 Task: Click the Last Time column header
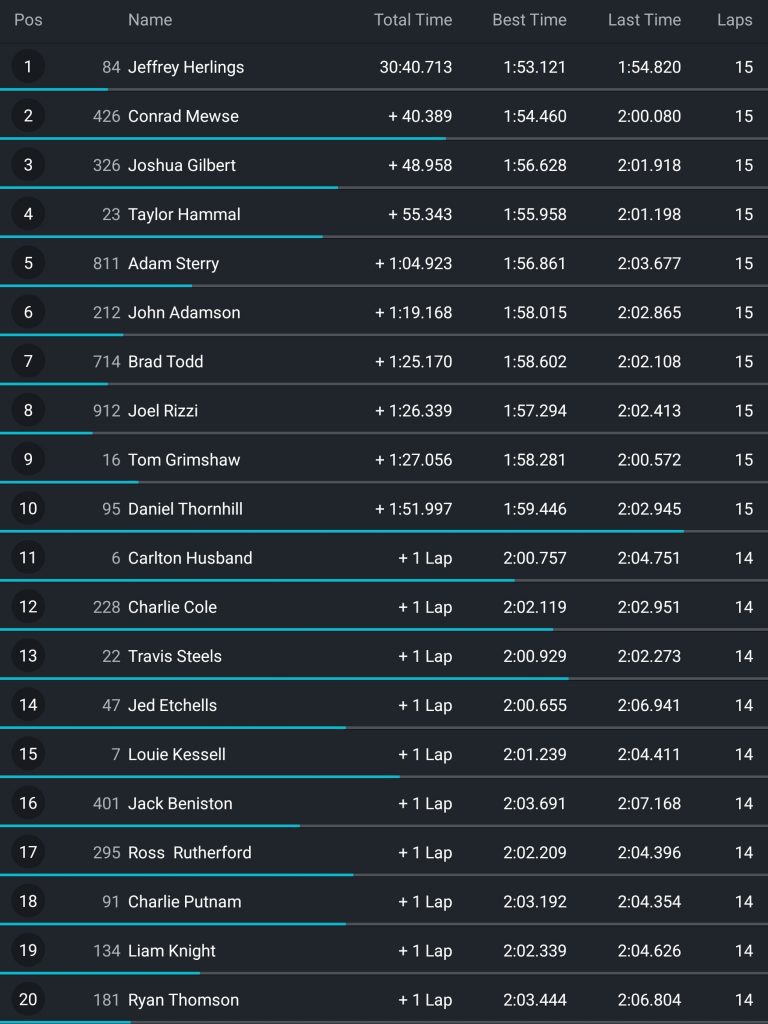pos(644,20)
